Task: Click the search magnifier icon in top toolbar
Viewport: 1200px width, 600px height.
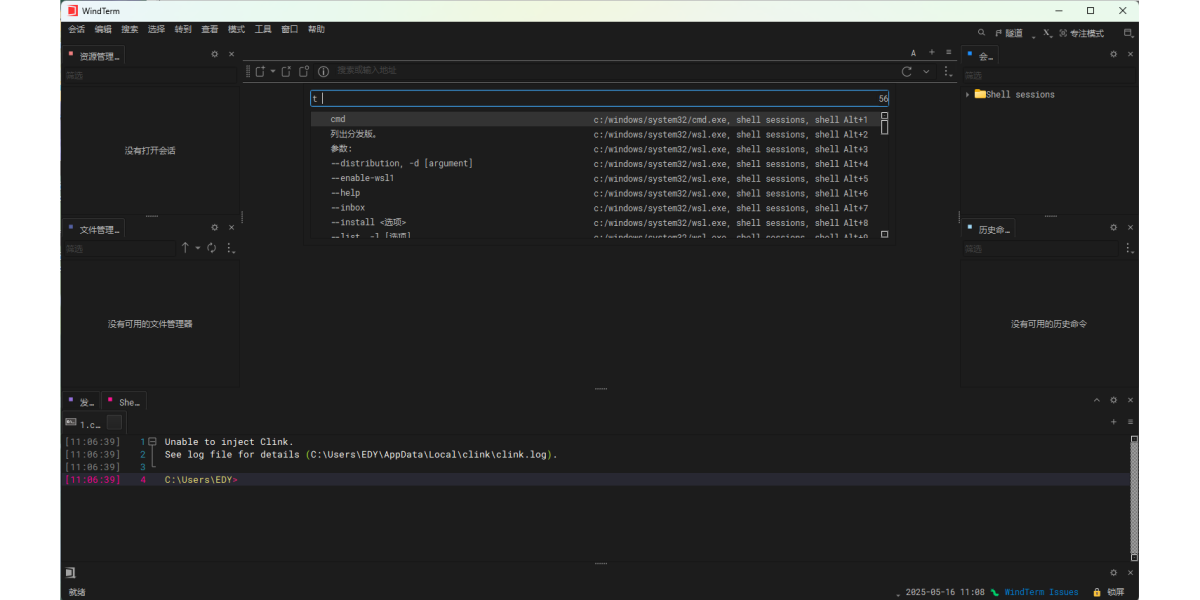Action: pos(981,33)
